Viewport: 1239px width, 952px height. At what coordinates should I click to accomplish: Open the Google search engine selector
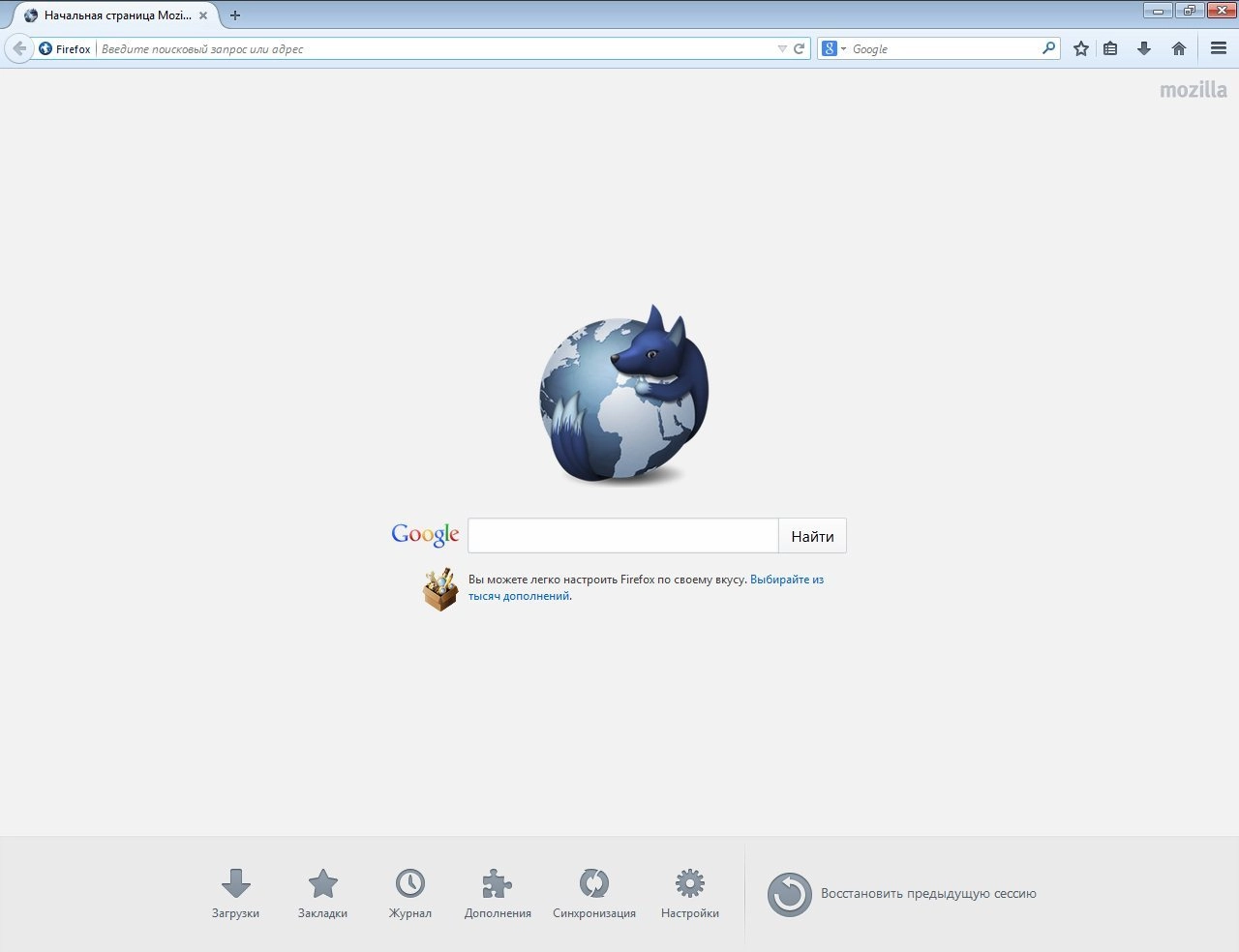pyautogui.click(x=833, y=48)
